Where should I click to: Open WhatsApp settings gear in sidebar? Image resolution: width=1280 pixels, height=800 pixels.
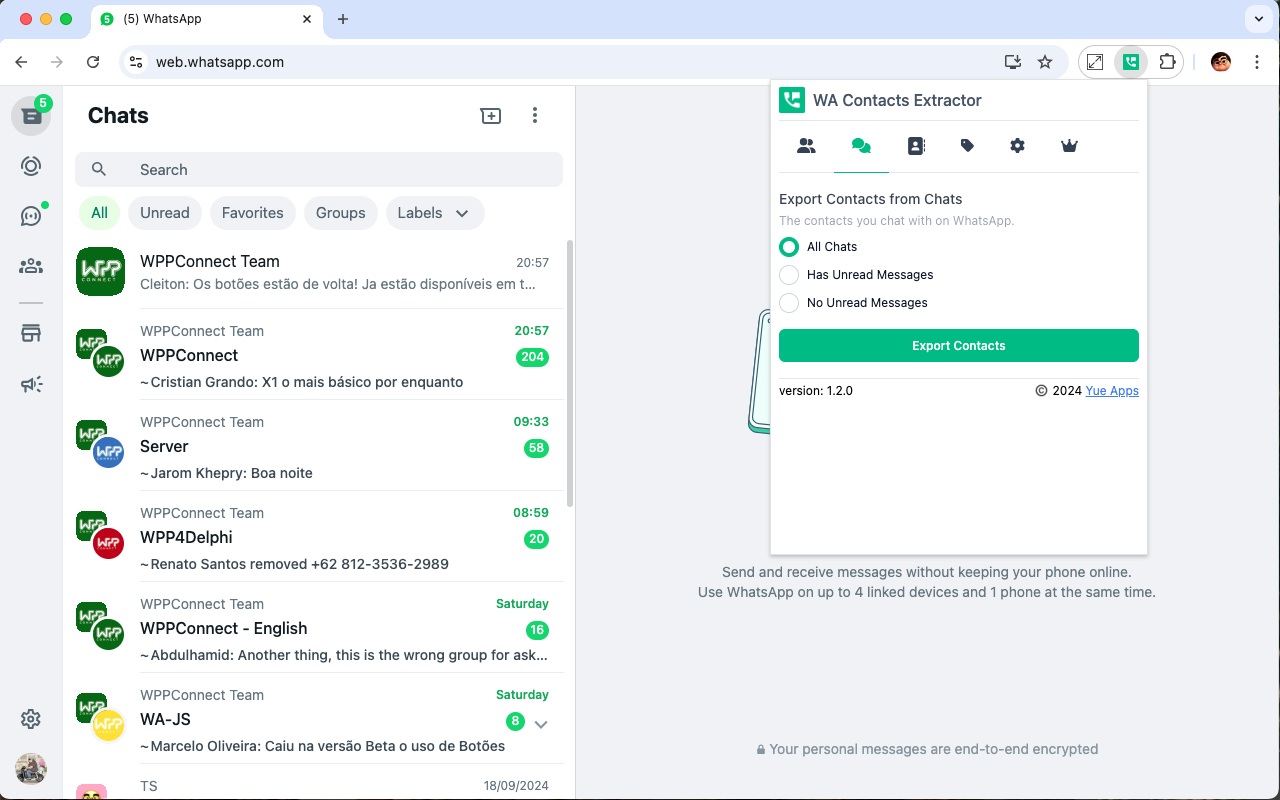coord(31,719)
